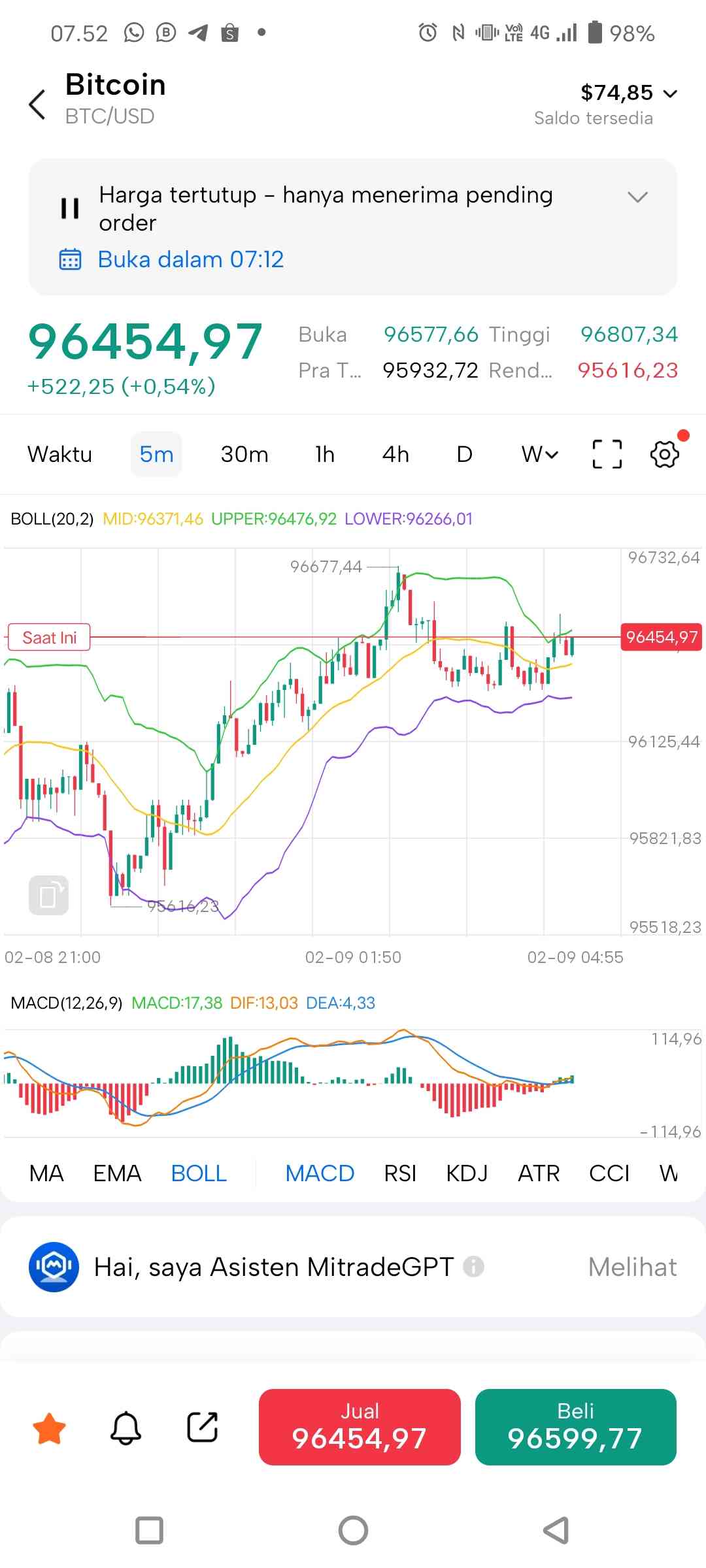This screenshot has height=1568, width=706.
Task: Select the Waktu timeframe
Action: tap(59, 454)
